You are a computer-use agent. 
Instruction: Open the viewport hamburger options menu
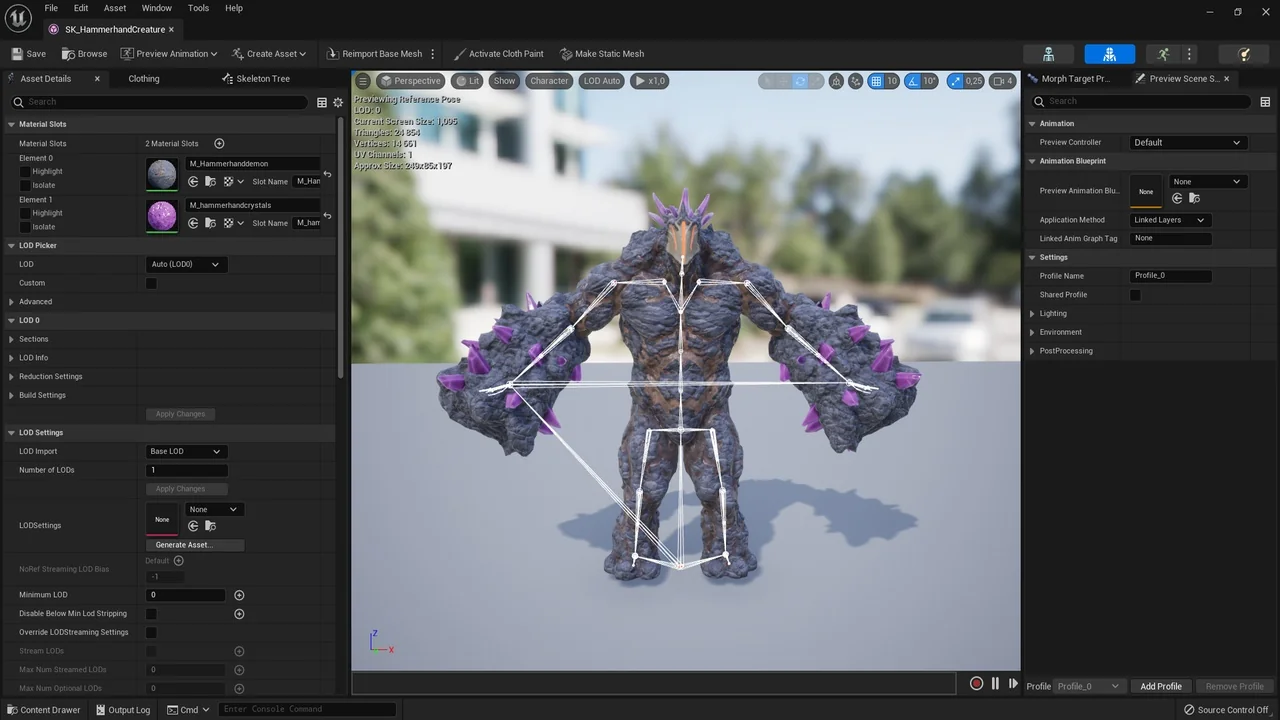363,81
